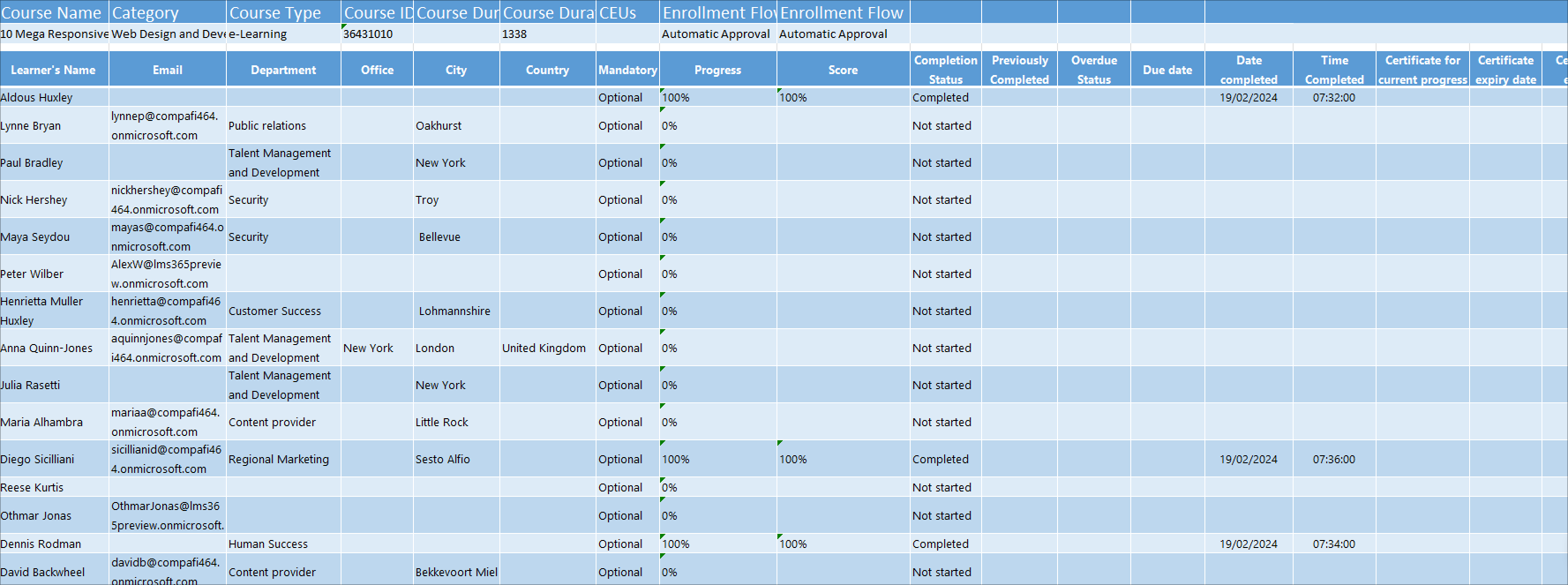Click Maria Alhambra's Little Rock city cell
Viewport: 1568px width, 585px height.
pos(456,422)
